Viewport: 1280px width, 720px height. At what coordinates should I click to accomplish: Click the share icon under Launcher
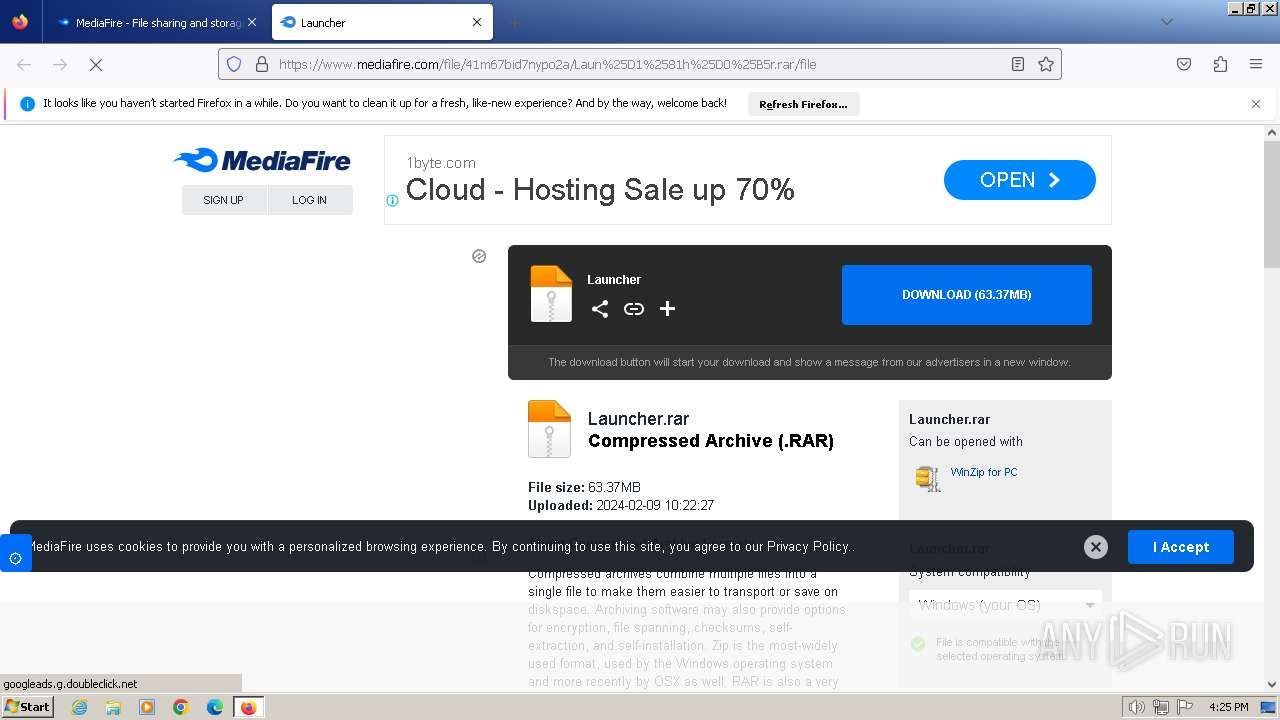[x=600, y=309]
